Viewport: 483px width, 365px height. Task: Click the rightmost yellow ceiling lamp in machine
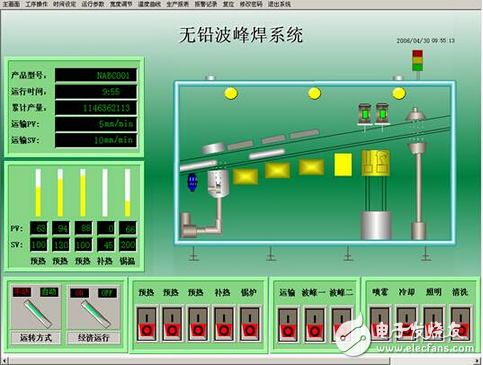point(399,94)
